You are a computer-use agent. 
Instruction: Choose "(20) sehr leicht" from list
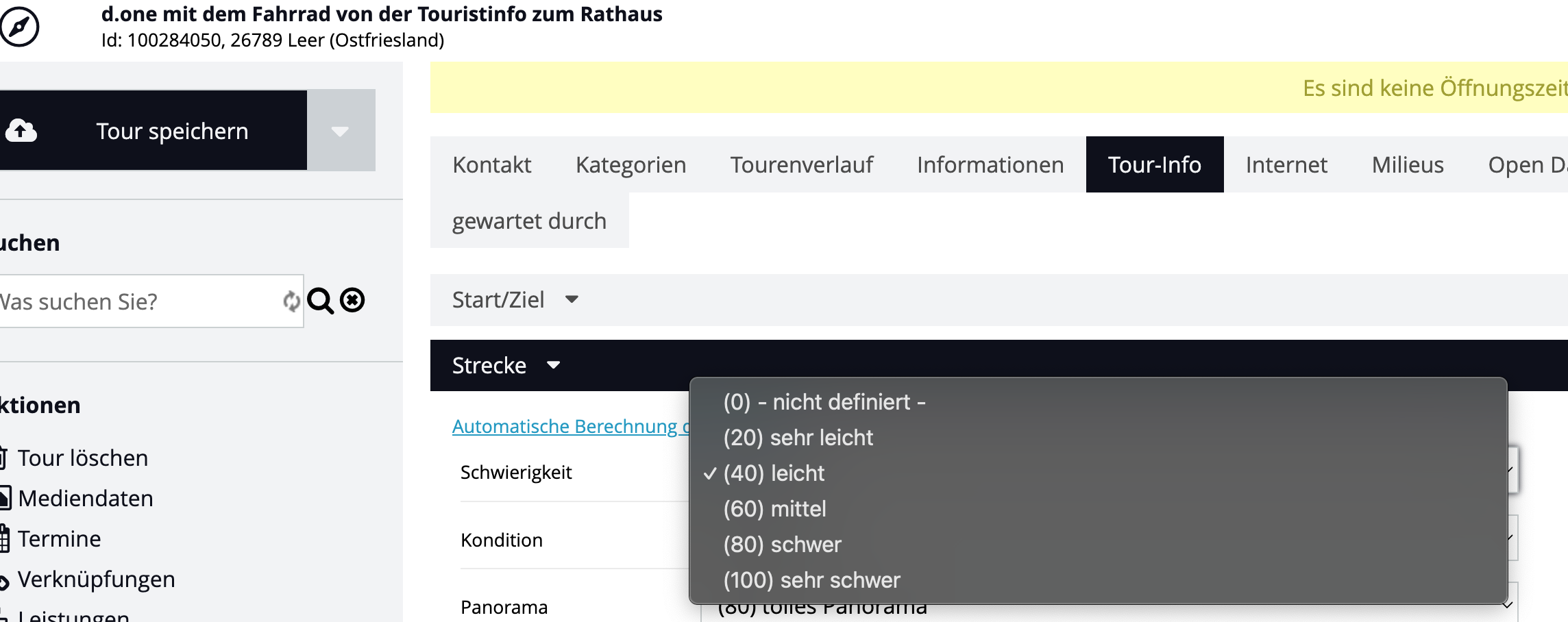pos(798,438)
